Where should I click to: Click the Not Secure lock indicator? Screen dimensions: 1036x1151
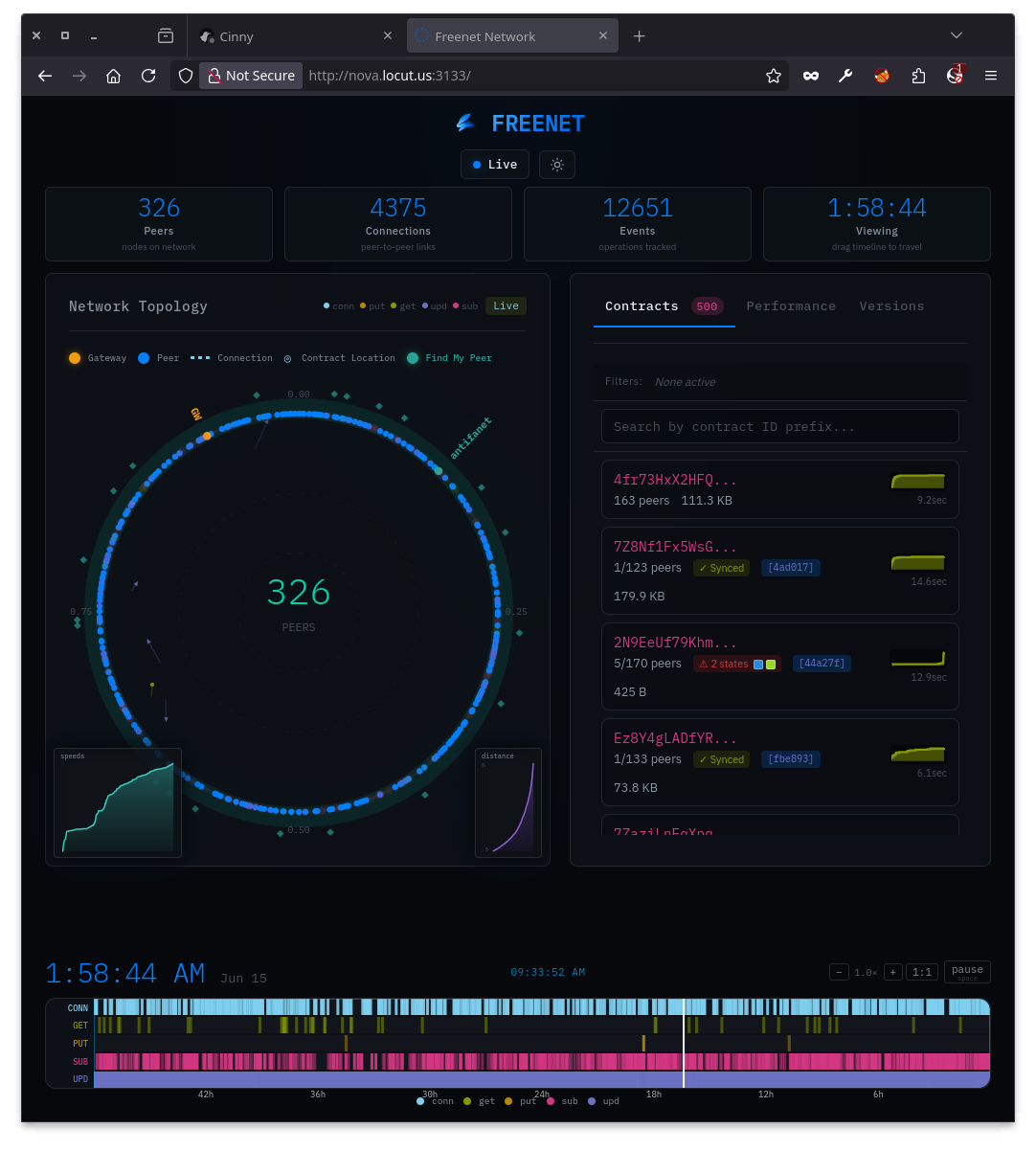pyautogui.click(x=251, y=76)
